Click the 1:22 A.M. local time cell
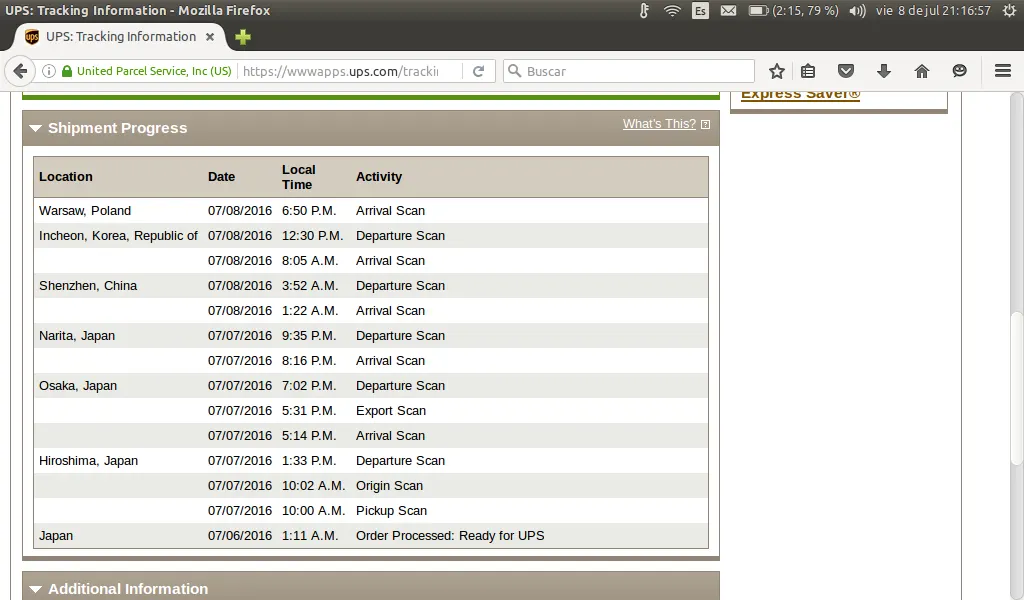This screenshot has width=1024, height=600. 310,311
